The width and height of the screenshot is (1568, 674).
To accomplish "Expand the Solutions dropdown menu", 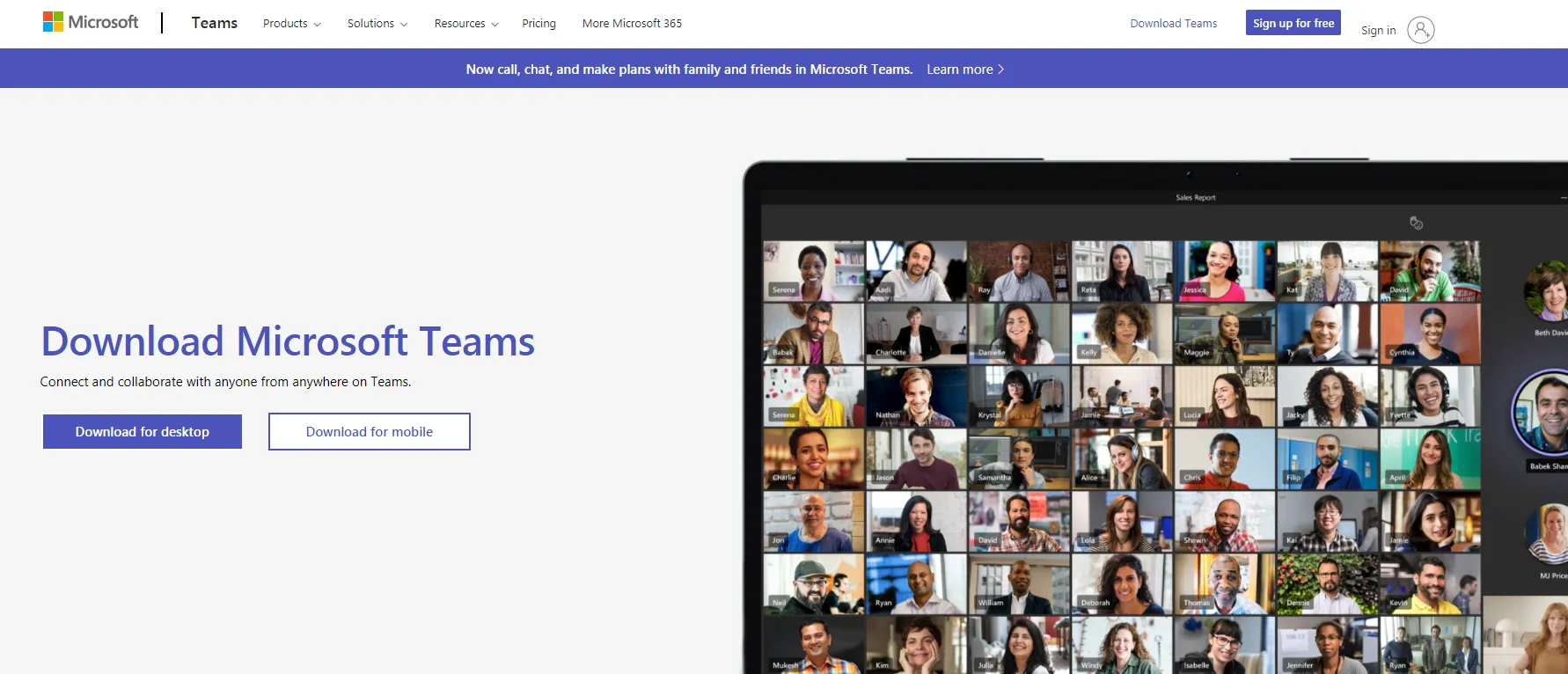I will tap(377, 24).
